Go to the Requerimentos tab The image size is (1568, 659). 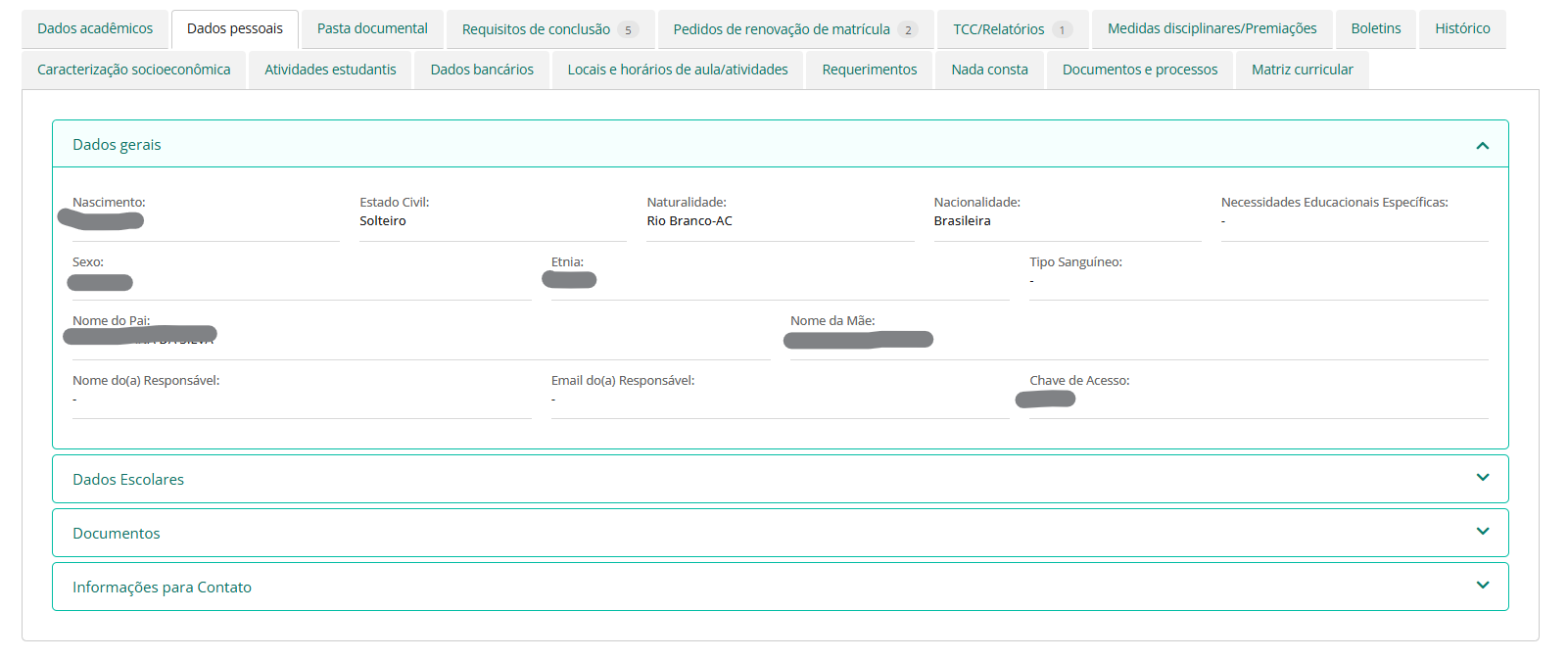(870, 70)
